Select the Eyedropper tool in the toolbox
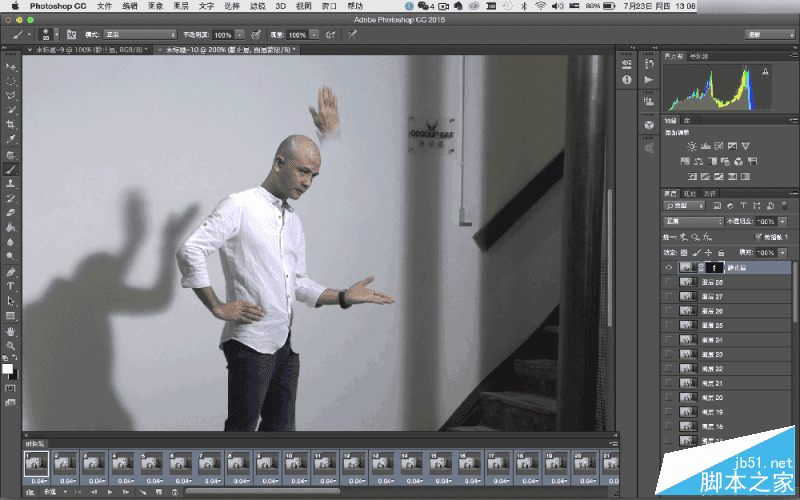Viewport: 800px width, 500px height. click(11, 139)
